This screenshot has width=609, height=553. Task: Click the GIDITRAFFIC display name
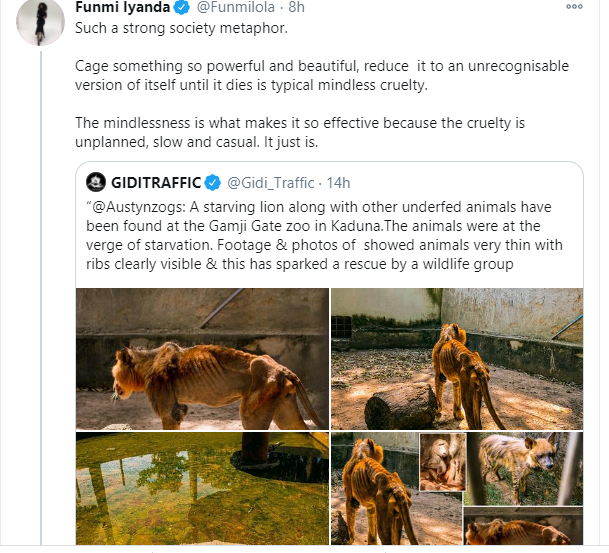(157, 182)
